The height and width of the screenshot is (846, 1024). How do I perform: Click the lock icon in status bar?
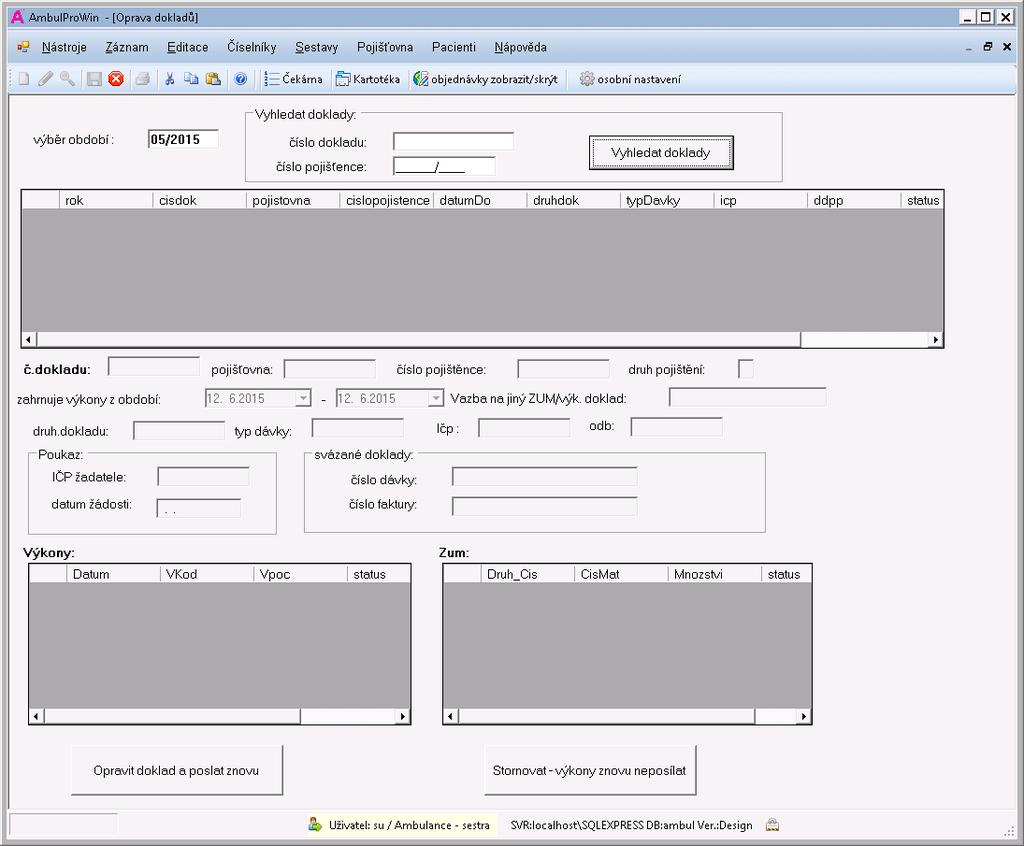pos(773,824)
